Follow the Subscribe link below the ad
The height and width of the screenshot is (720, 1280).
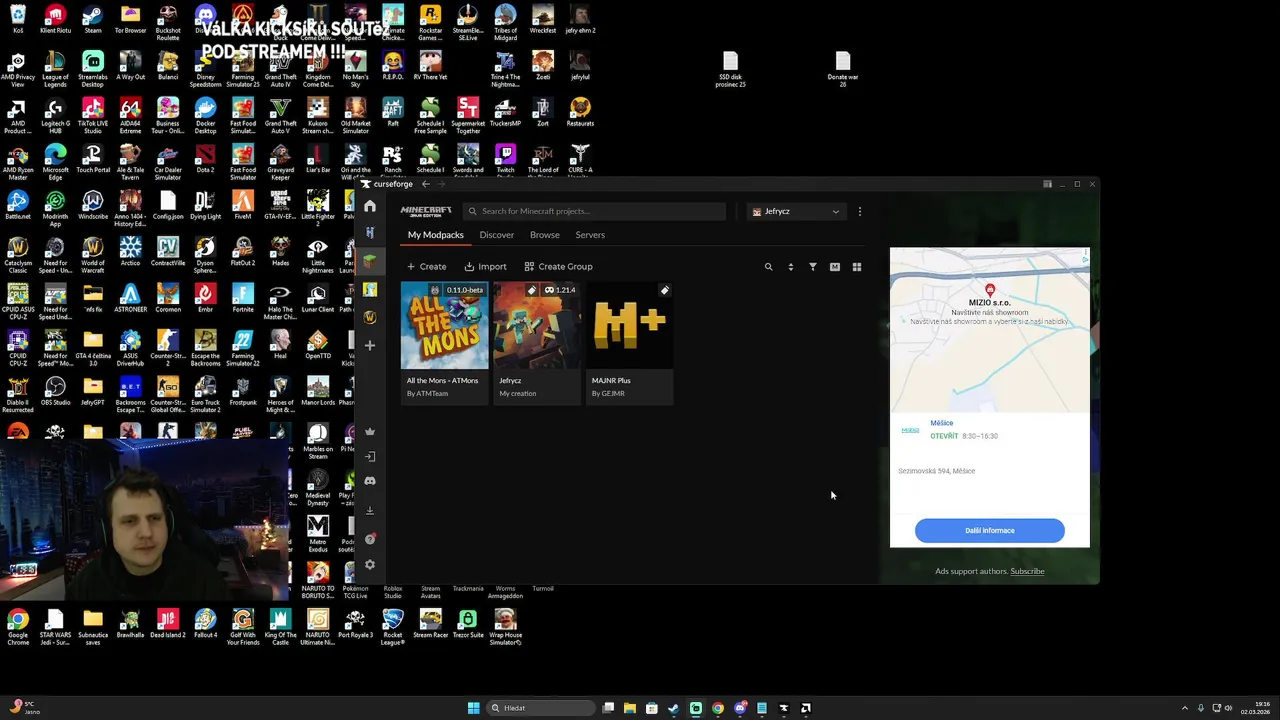tap(1027, 571)
